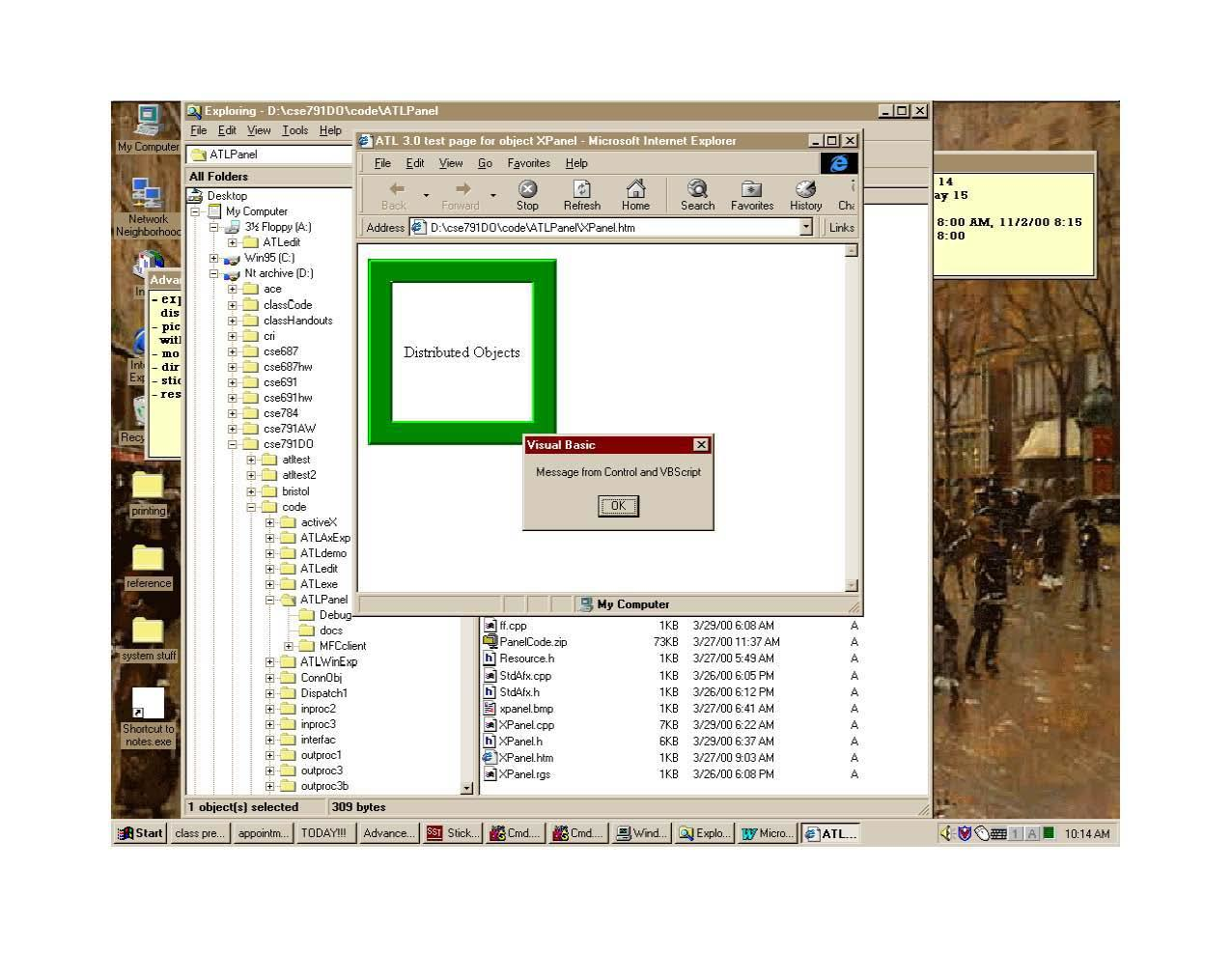Select the Desktop root tree item
This screenshot has height=953, width=1232.
click(x=227, y=196)
